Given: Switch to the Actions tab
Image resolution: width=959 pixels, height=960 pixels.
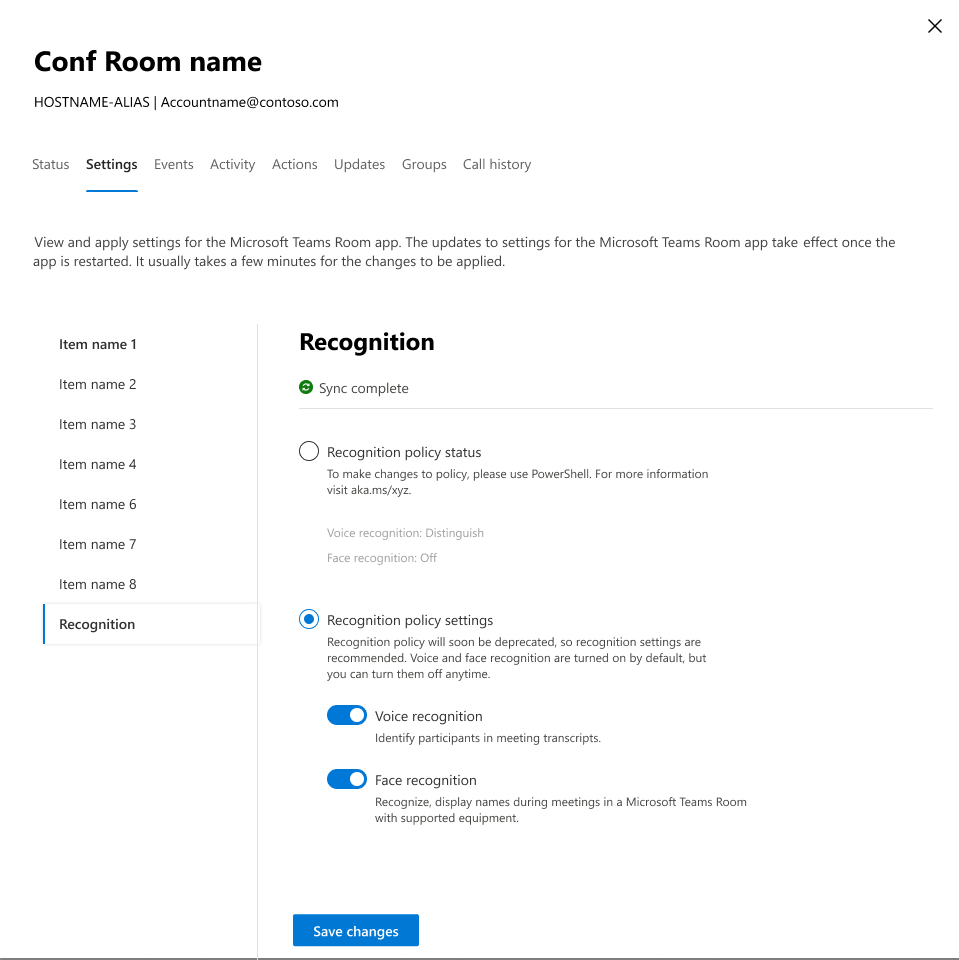Looking at the screenshot, I should point(295,164).
